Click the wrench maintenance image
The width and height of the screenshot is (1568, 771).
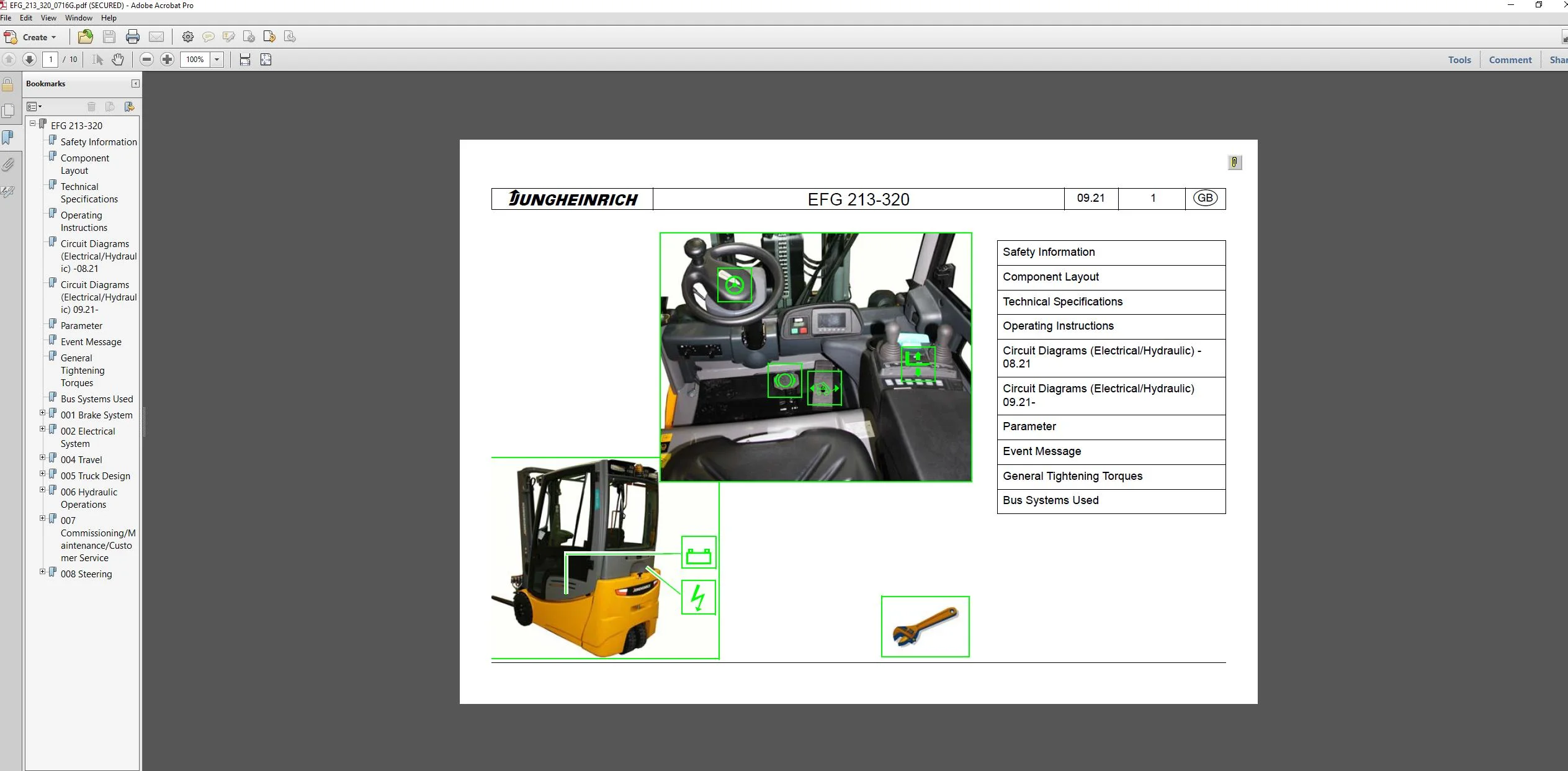pos(925,626)
